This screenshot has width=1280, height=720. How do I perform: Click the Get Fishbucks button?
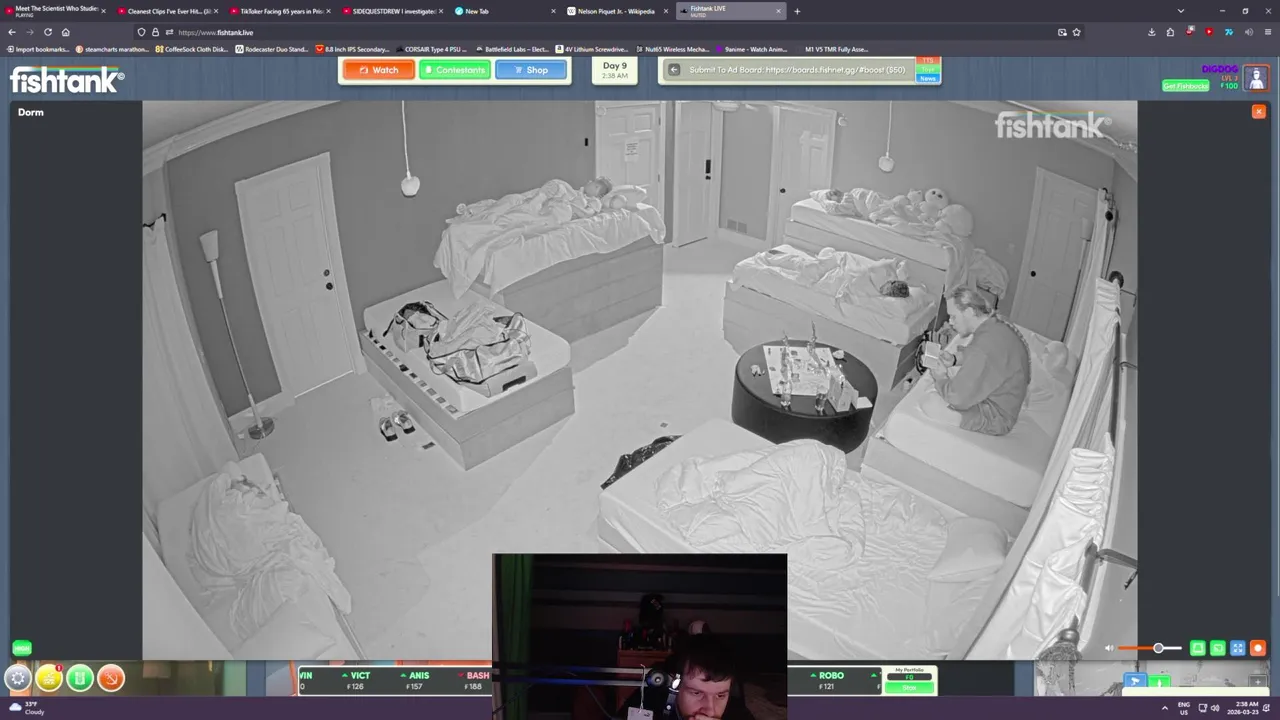click(1185, 86)
